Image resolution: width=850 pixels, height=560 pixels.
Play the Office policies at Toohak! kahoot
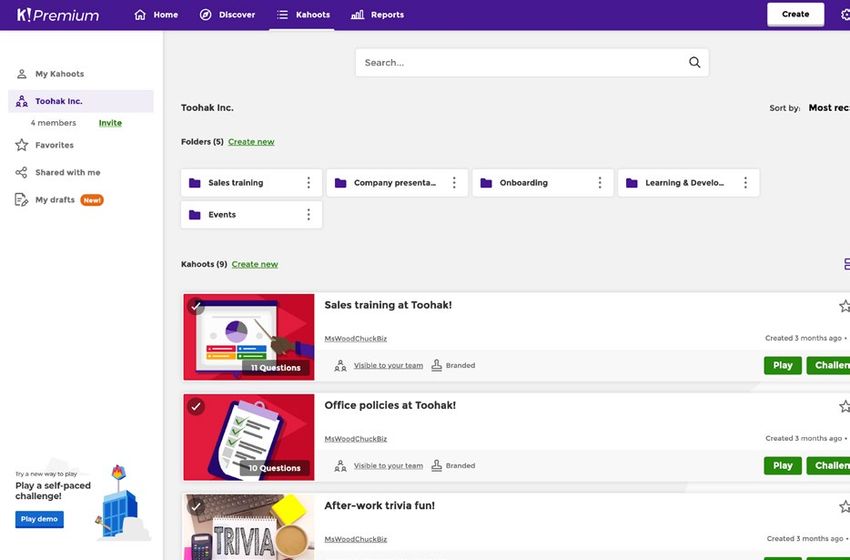783,466
